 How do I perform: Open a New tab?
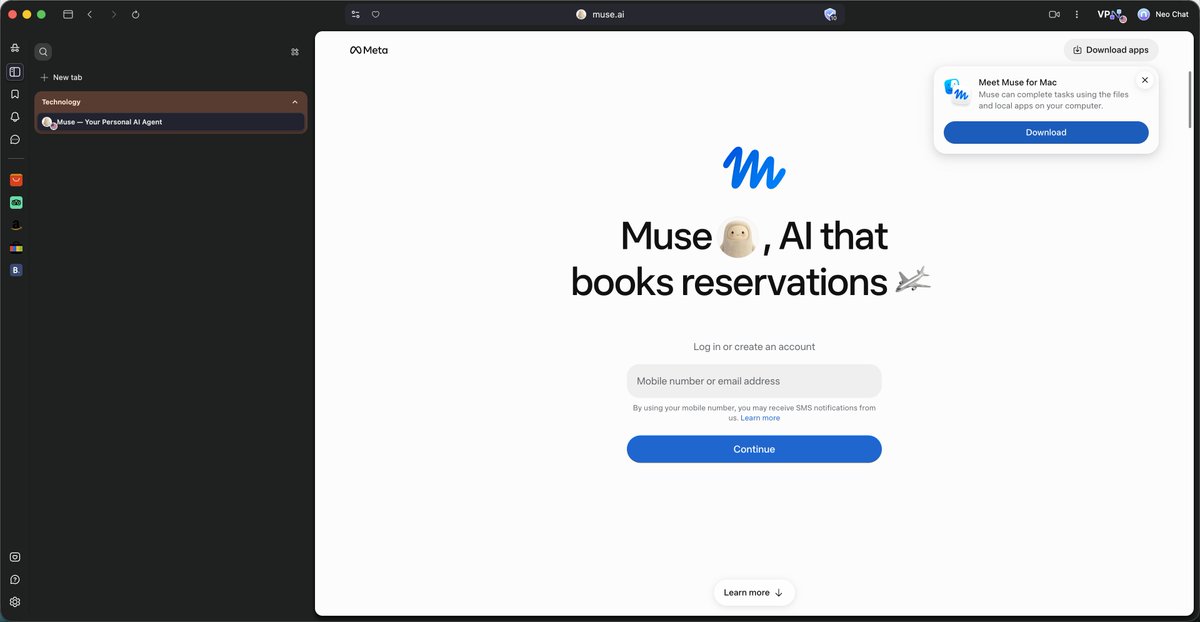pos(61,77)
